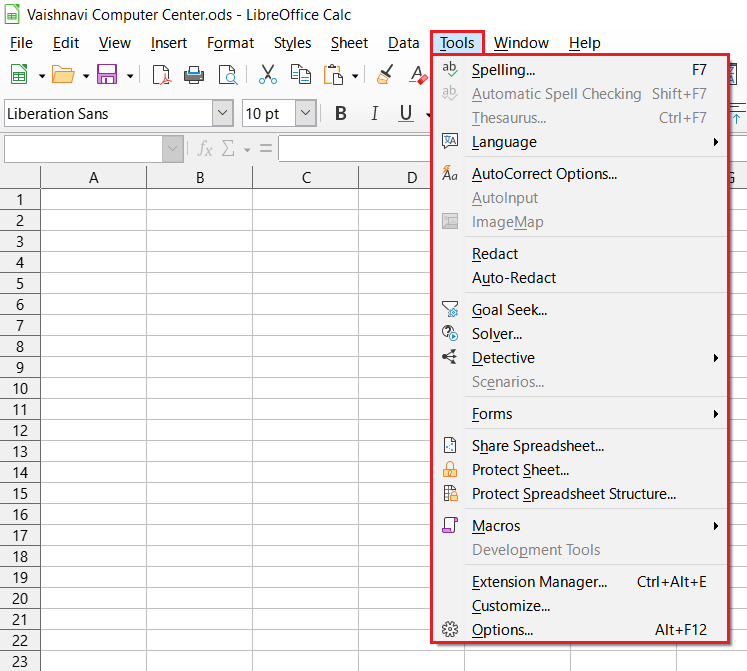Expand the Name Box dropdown
The height and width of the screenshot is (671, 747).
coord(172,149)
